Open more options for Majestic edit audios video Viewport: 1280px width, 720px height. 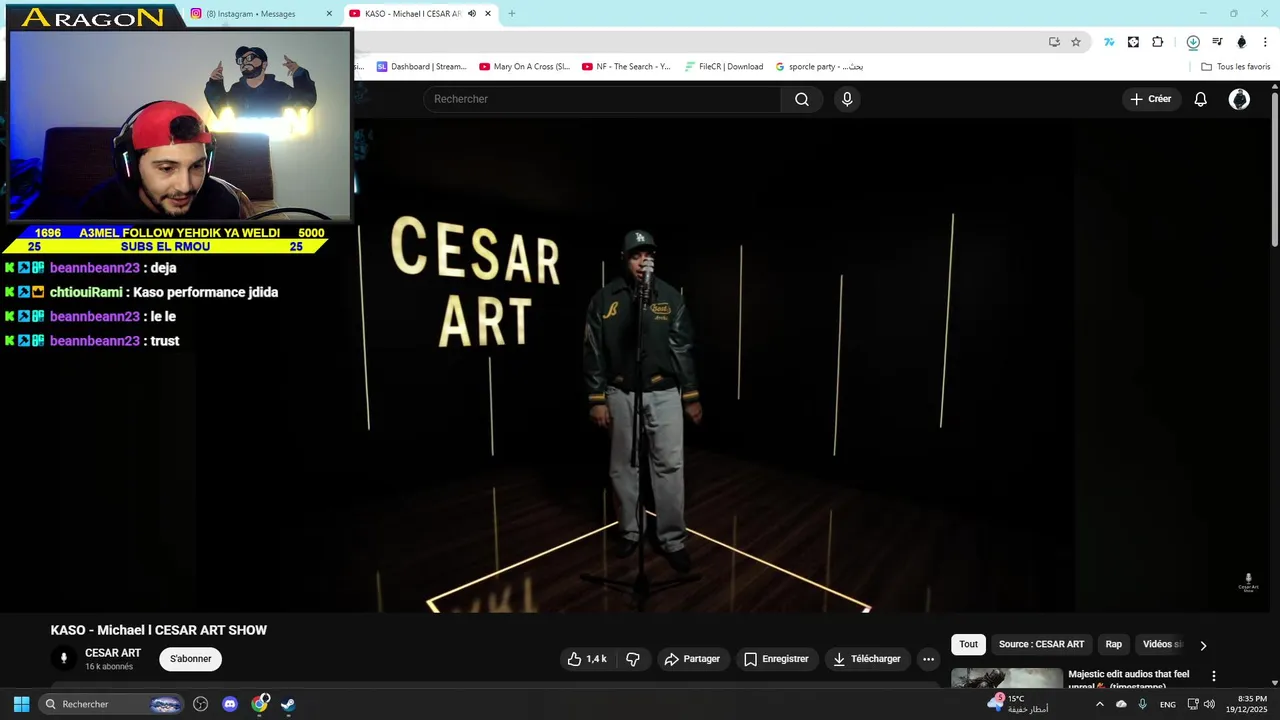click(x=1214, y=677)
